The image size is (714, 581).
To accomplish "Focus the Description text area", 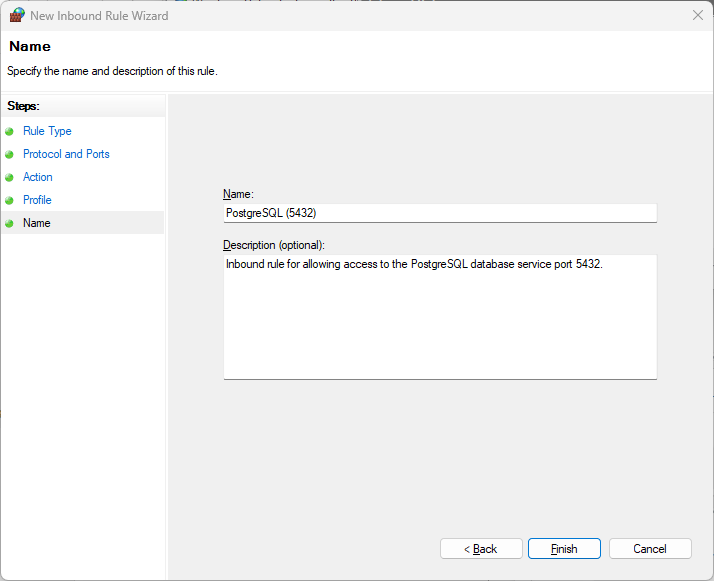I will tap(440, 317).
